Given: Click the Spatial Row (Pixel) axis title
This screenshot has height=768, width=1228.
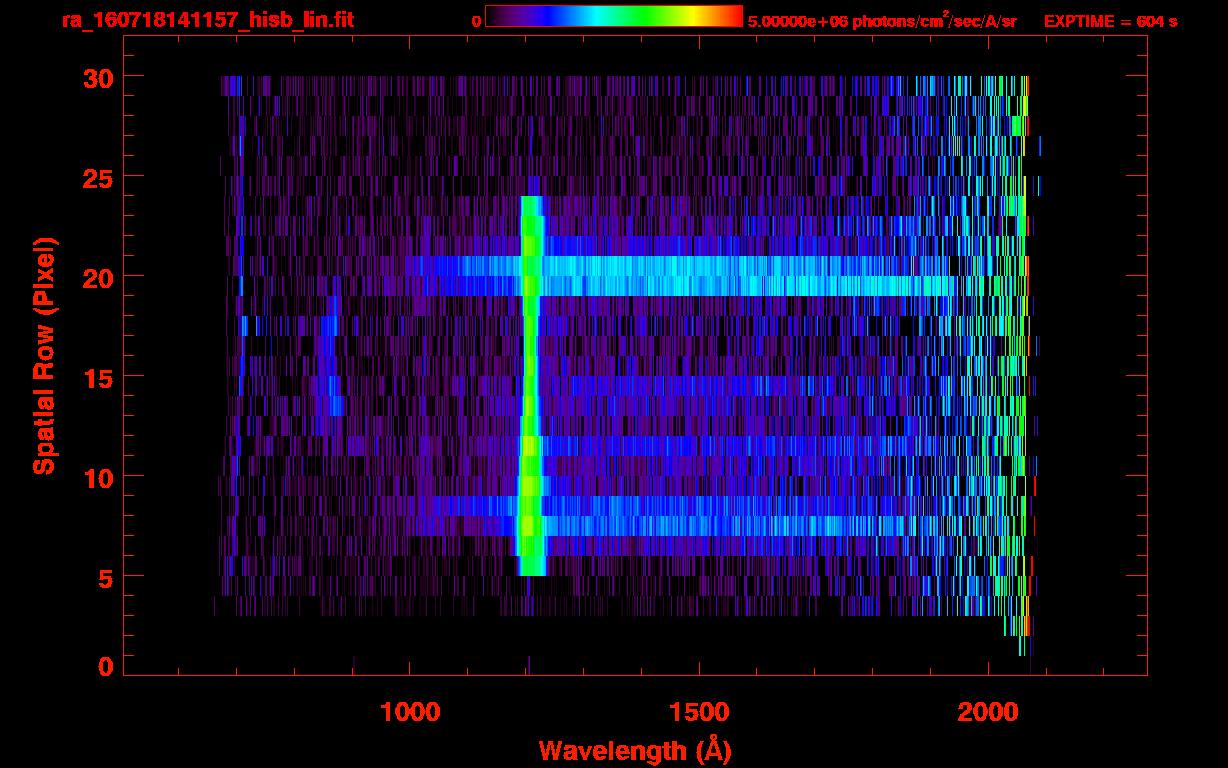Looking at the screenshot, I should tap(44, 355).
